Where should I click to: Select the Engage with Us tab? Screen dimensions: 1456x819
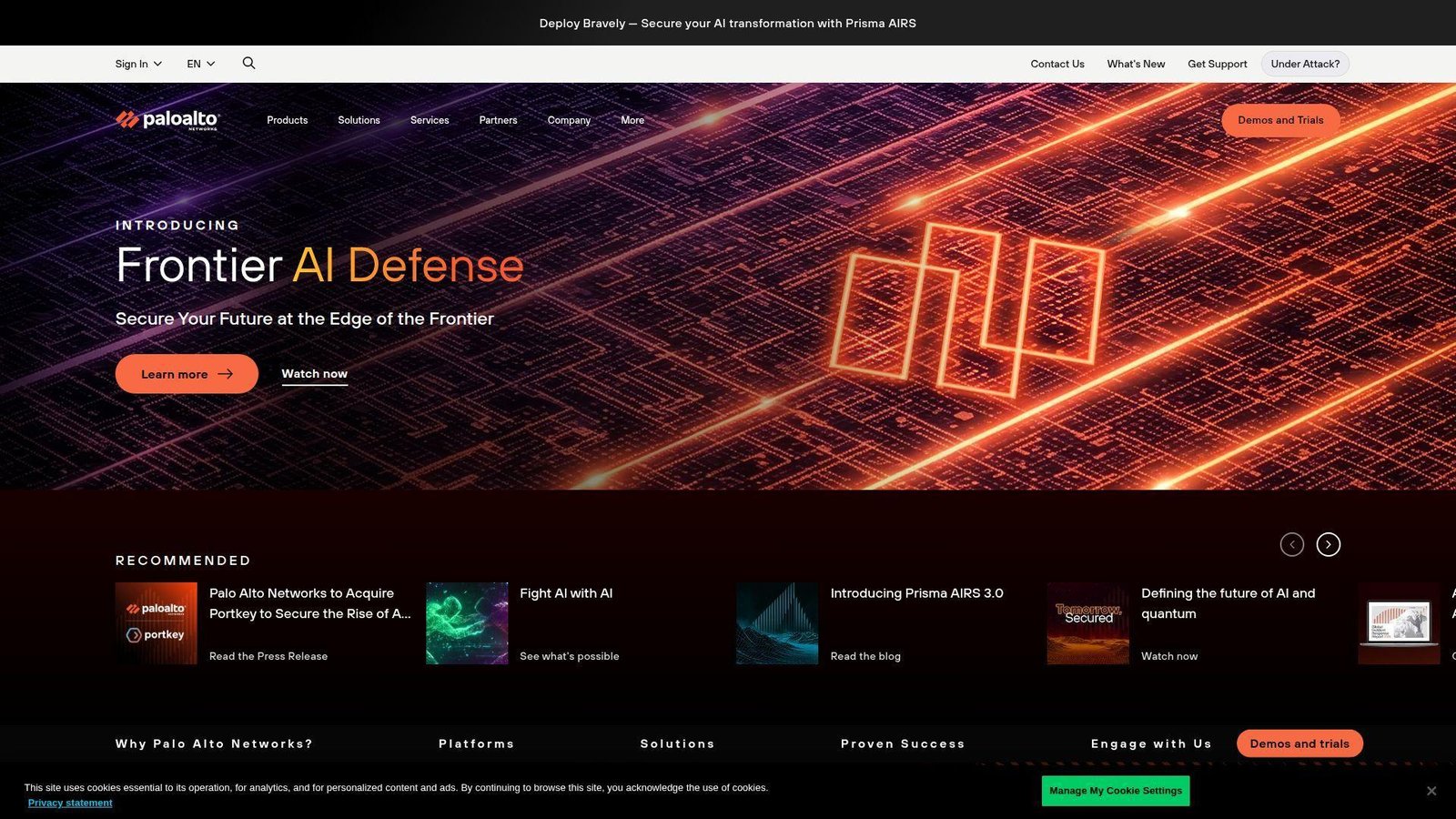(x=1151, y=743)
